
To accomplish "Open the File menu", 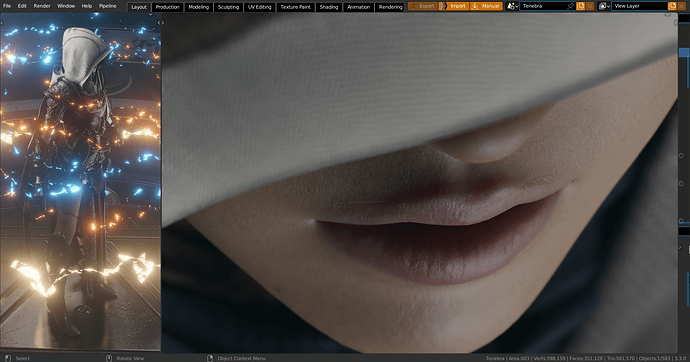I will 7,6.
